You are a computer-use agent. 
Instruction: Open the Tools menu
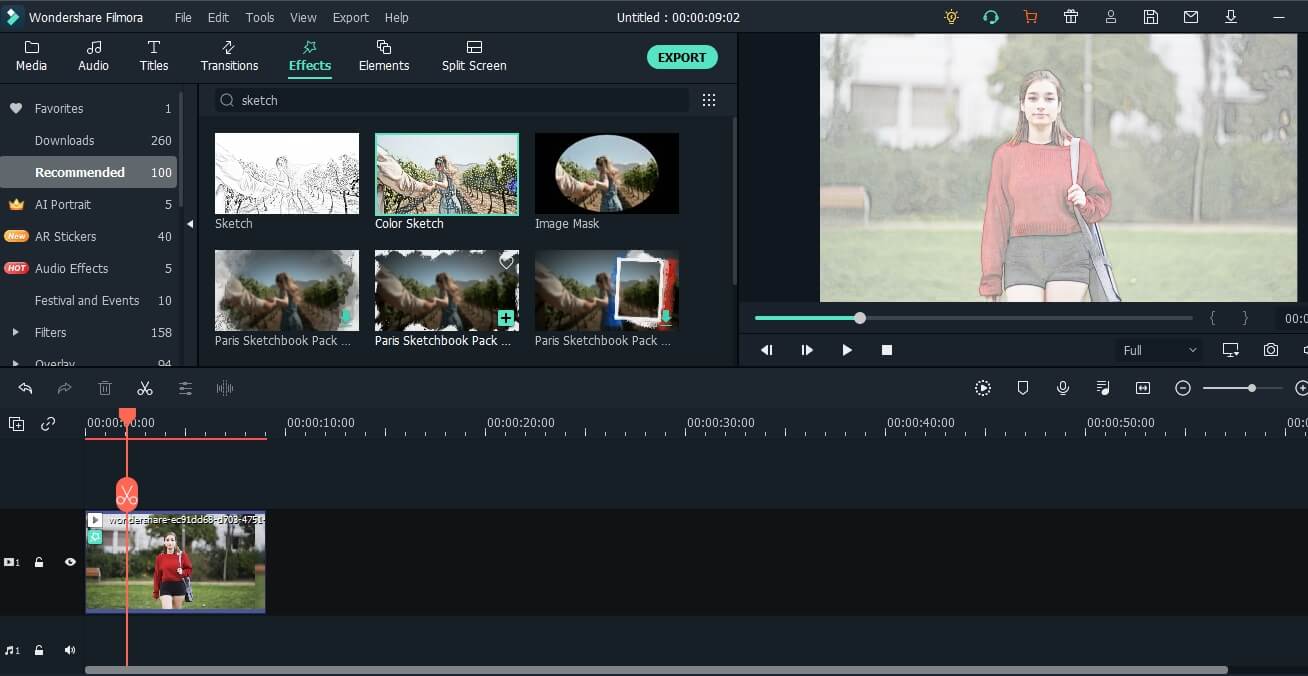click(260, 17)
